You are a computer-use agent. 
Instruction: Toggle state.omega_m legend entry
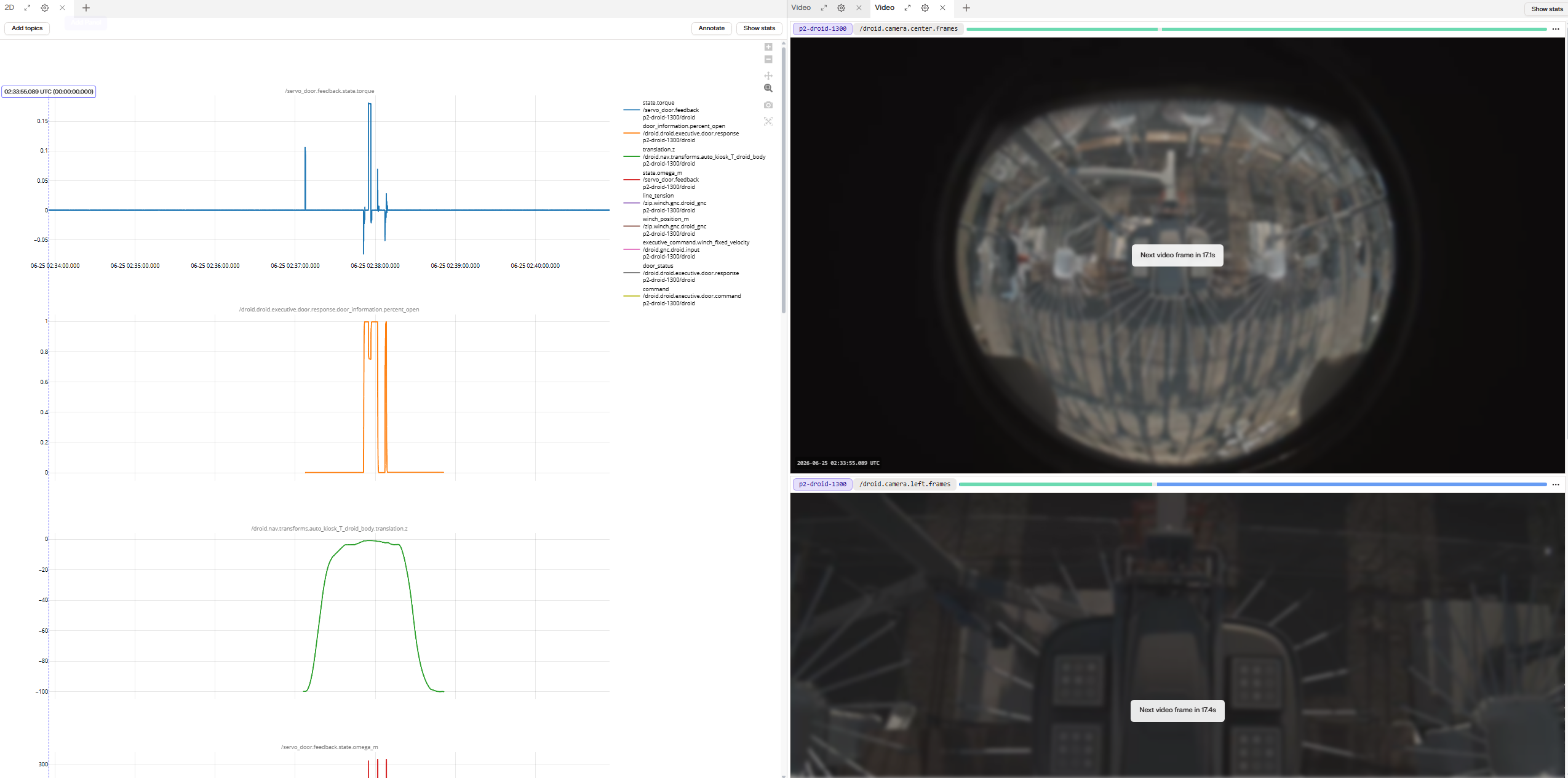click(x=671, y=180)
